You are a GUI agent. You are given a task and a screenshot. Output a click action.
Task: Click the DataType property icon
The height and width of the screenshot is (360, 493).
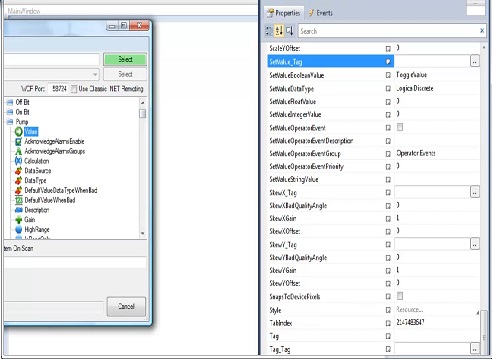click(x=19, y=181)
